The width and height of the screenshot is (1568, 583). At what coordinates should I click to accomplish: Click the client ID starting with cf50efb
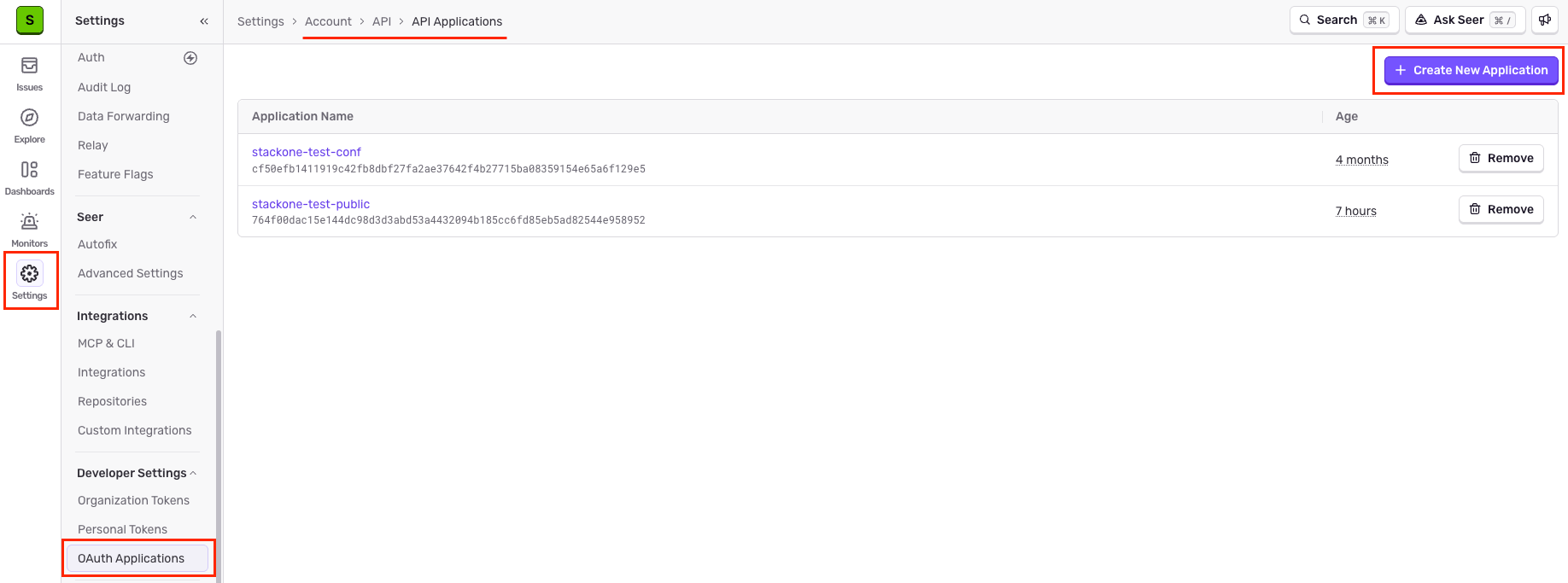pos(448,169)
